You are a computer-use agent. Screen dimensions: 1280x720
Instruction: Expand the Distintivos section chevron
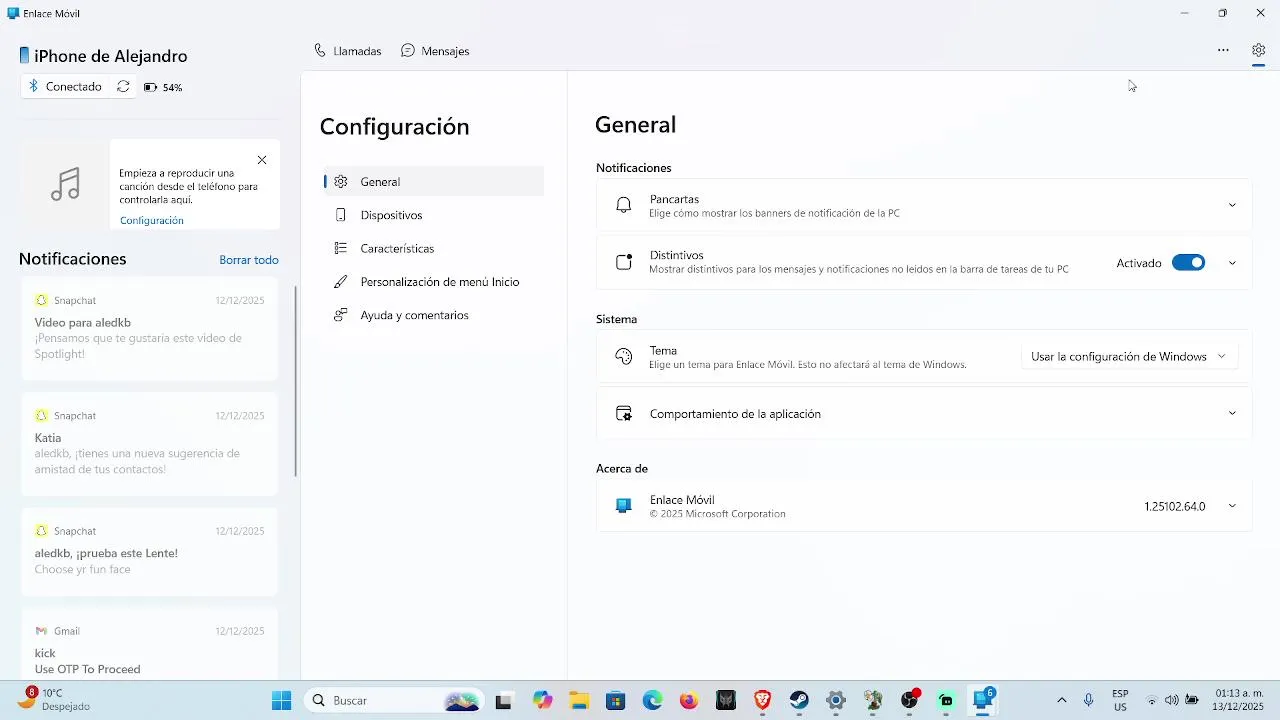1232,263
